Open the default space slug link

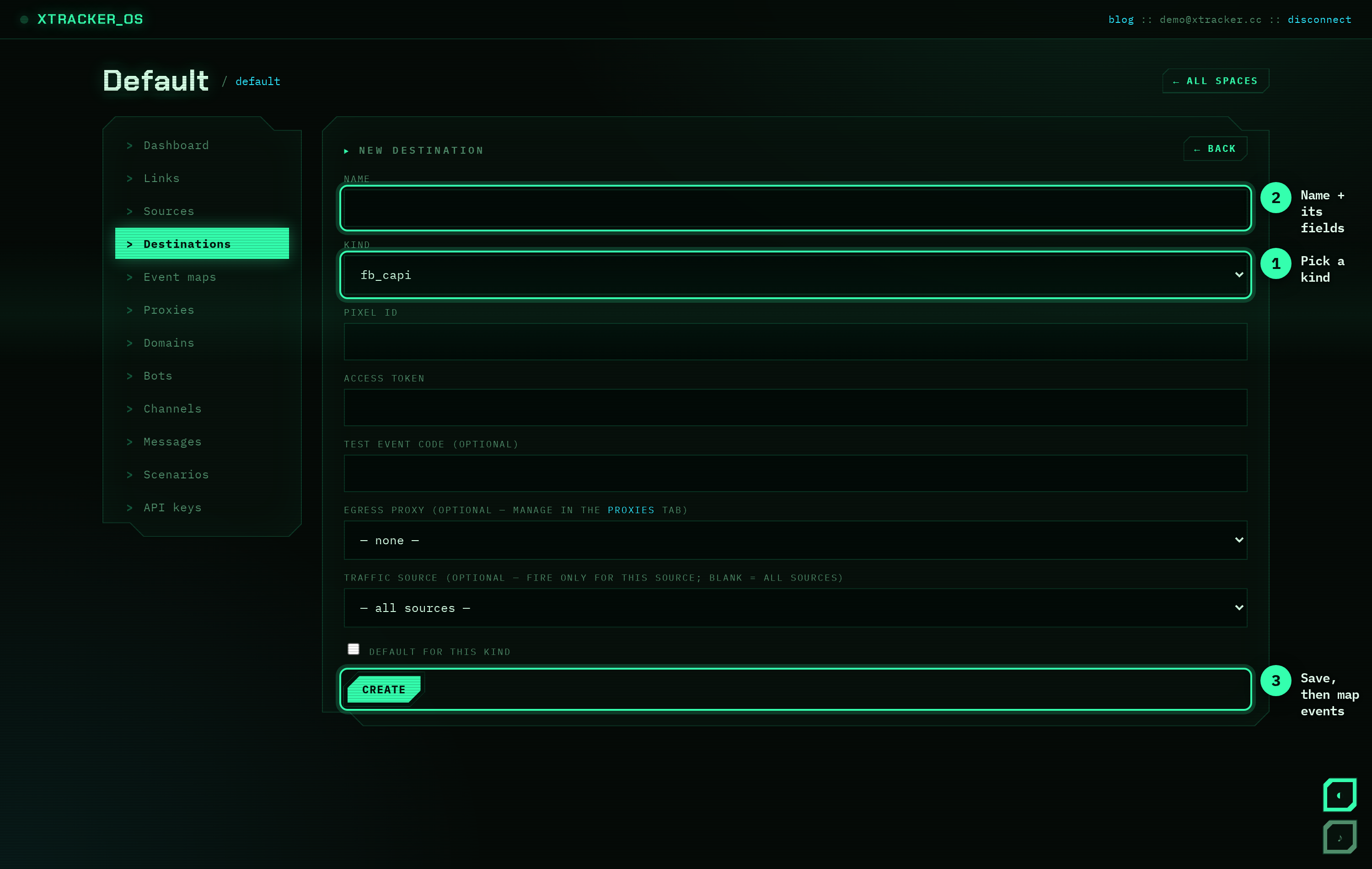(x=257, y=81)
